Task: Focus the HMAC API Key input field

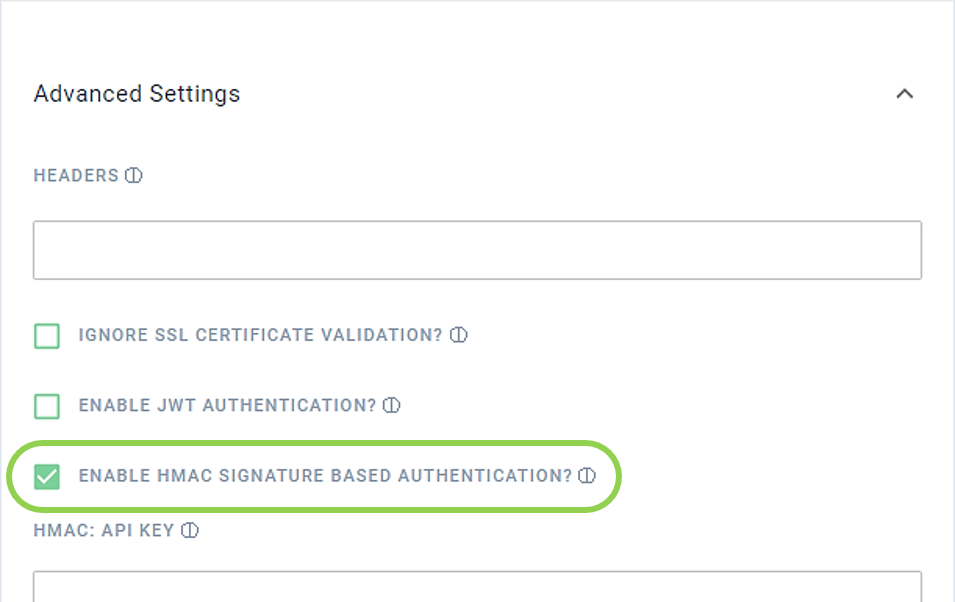Action: click(x=477, y=587)
